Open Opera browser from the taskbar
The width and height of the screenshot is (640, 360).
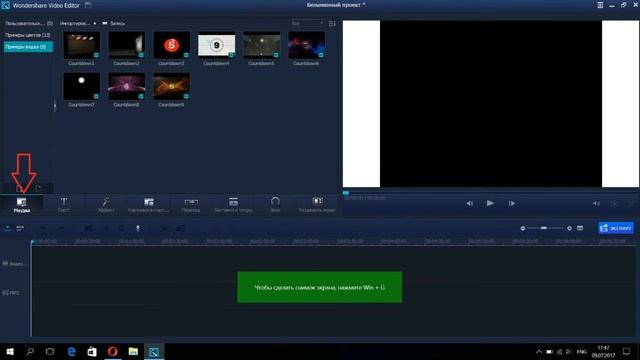[x=113, y=351]
